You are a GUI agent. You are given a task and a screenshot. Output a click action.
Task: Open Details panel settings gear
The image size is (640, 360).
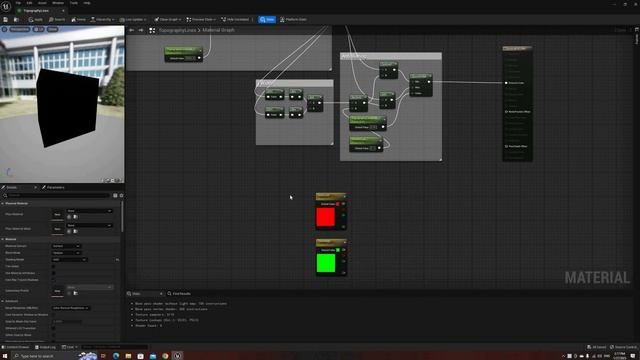[x=121, y=196]
